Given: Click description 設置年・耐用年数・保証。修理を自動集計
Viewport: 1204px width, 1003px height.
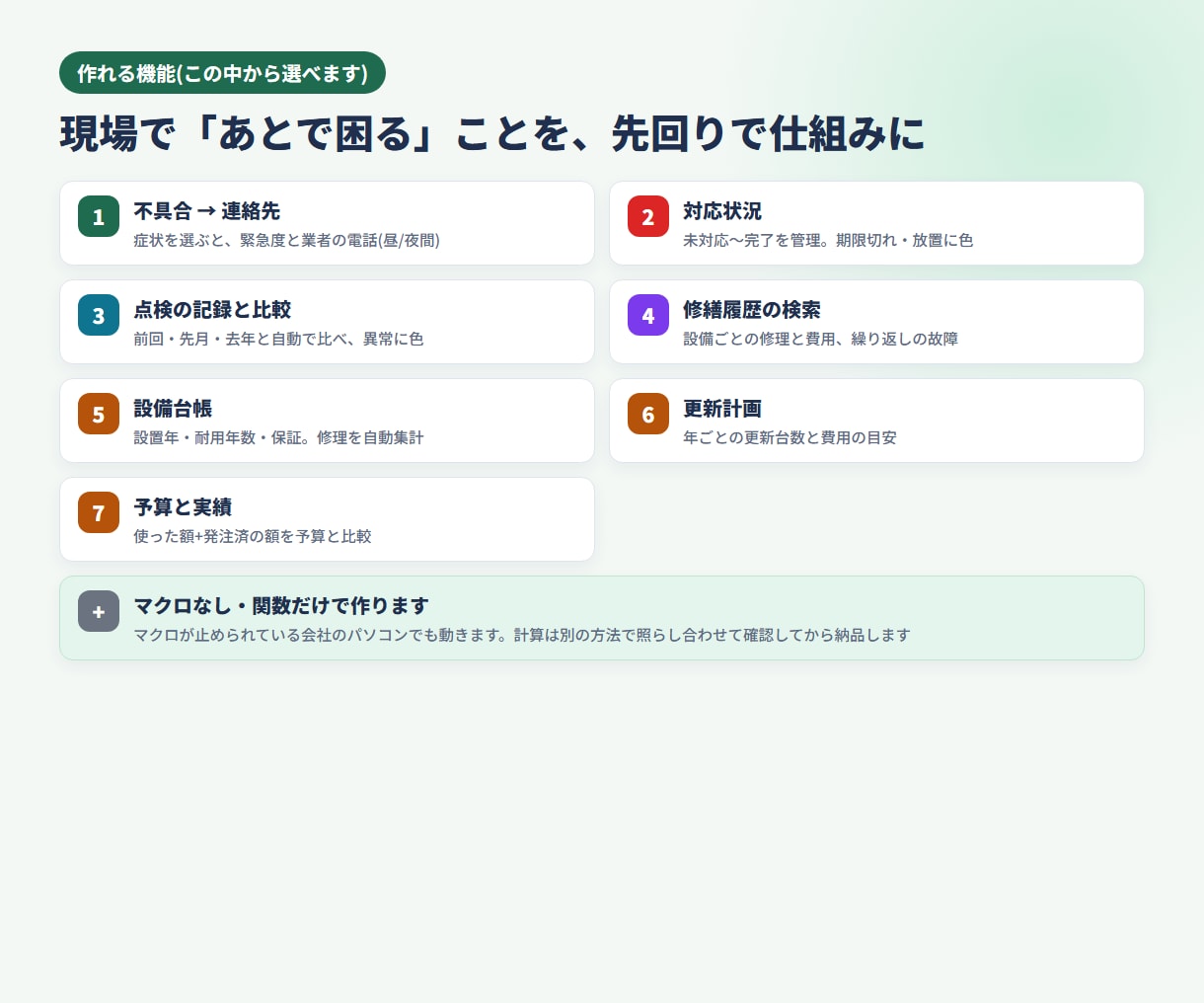Looking at the screenshot, I should [278, 437].
